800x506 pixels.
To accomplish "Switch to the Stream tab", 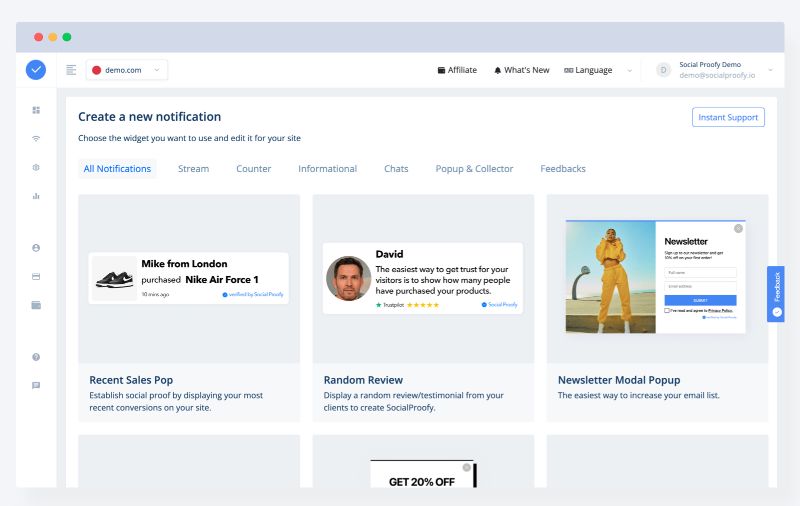I will click(193, 169).
